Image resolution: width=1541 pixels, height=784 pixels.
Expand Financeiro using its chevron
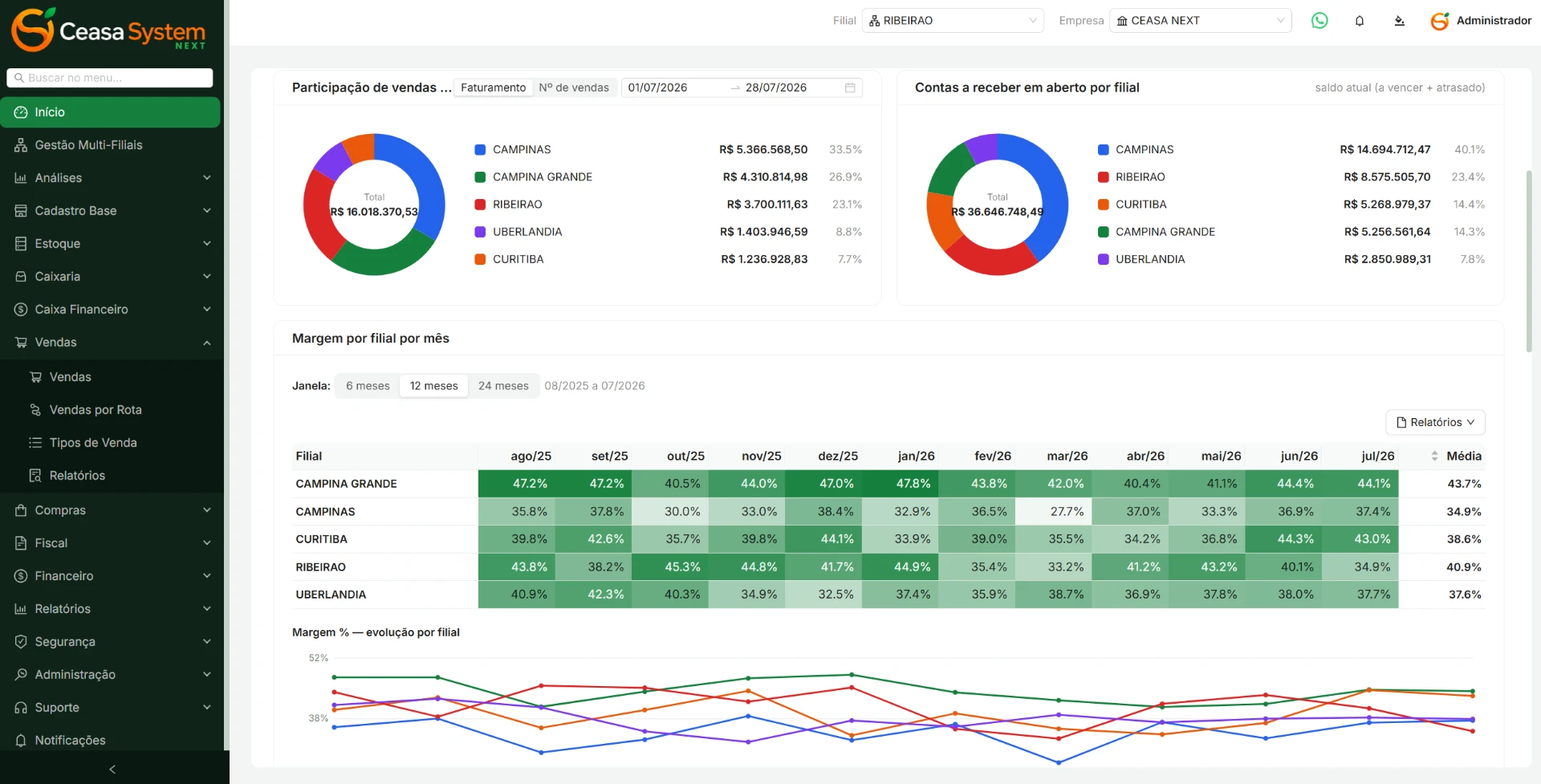coord(207,576)
